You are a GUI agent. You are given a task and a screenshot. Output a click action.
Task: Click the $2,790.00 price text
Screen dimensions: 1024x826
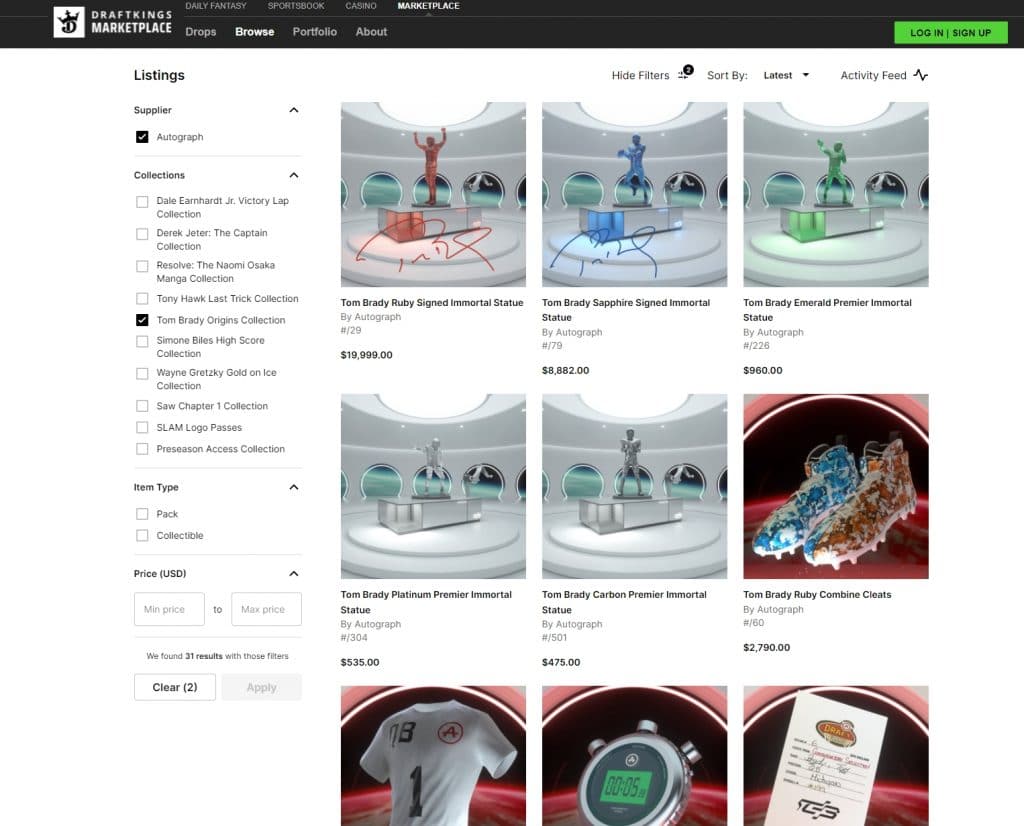pos(767,647)
